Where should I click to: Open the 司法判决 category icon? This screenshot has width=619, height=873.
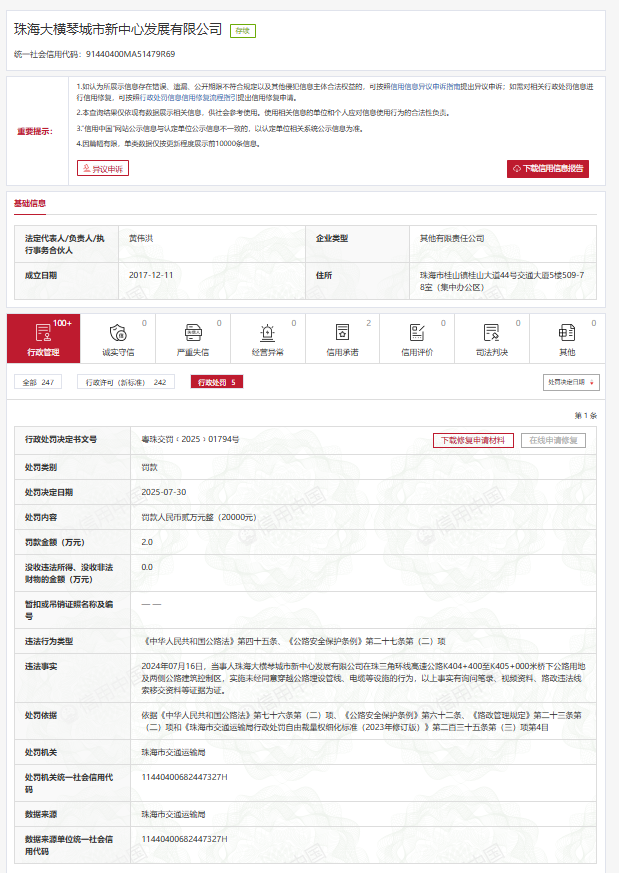tap(491, 332)
